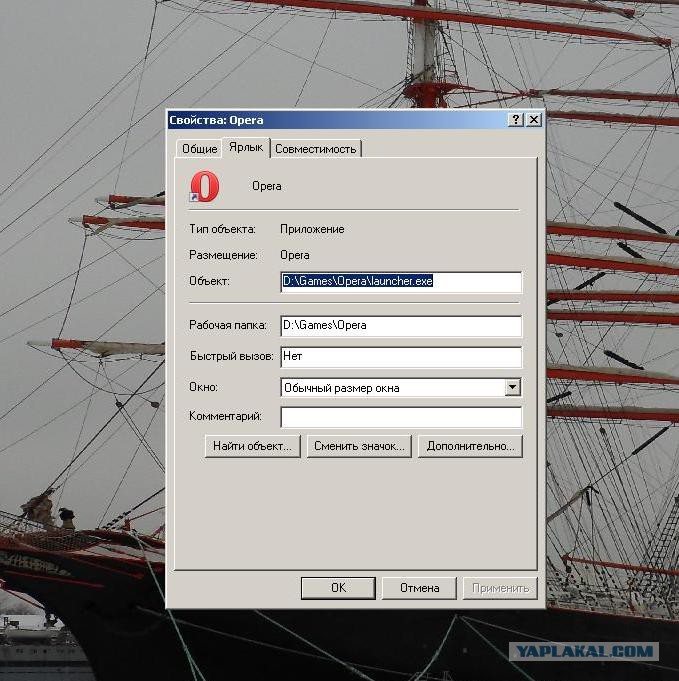This screenshot has height=681, width=679.
Task: Switch to the Общие tab
Action: 199,149
